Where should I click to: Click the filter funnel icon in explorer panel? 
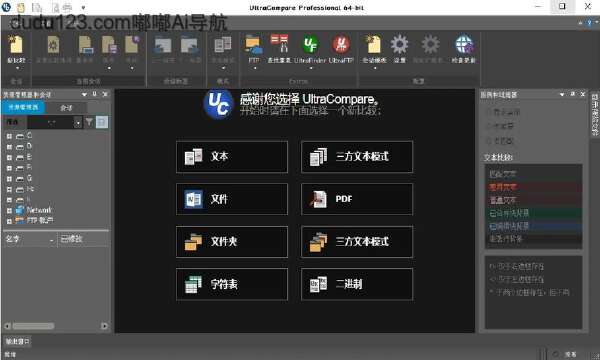tap(89, 122)
